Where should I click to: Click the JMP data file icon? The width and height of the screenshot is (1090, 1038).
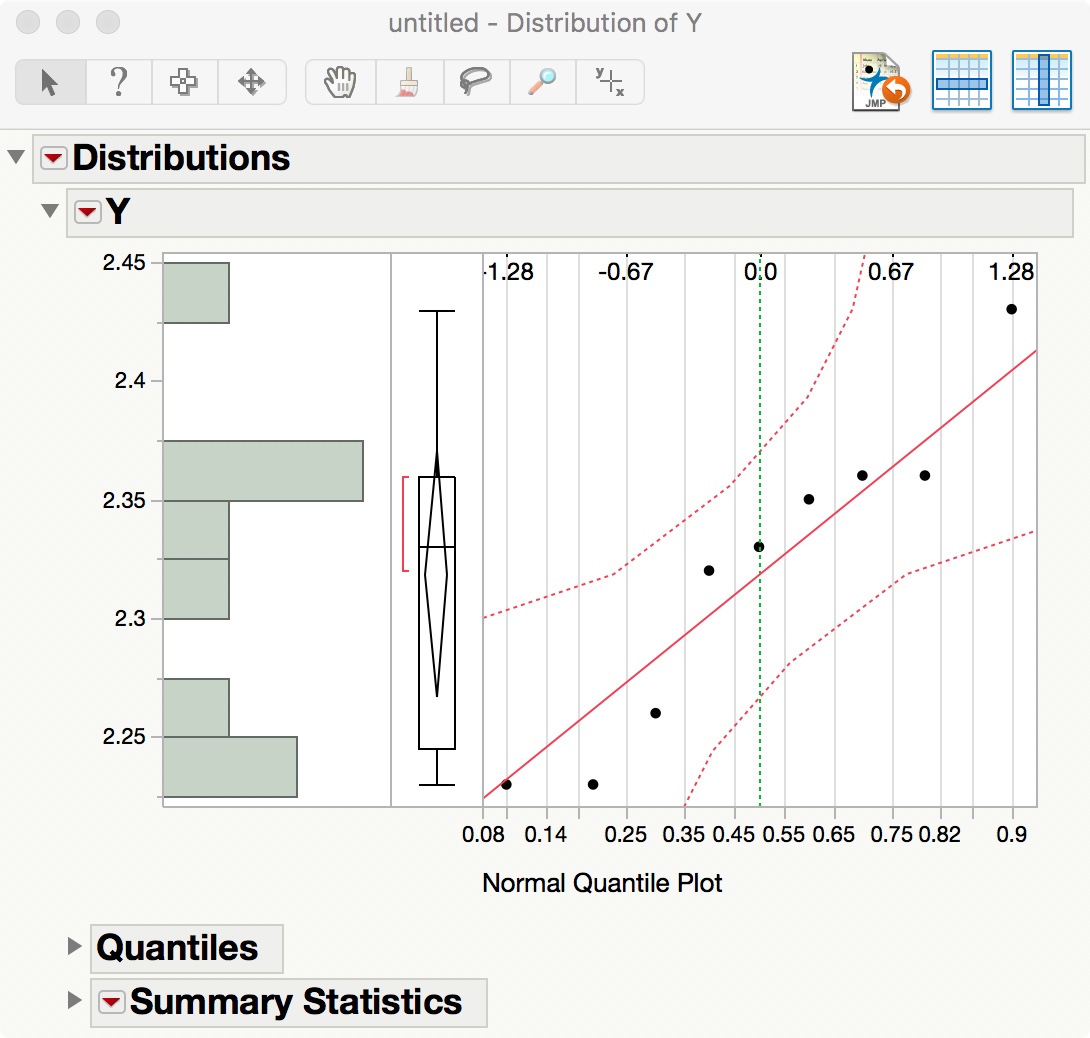pos(878,78)
